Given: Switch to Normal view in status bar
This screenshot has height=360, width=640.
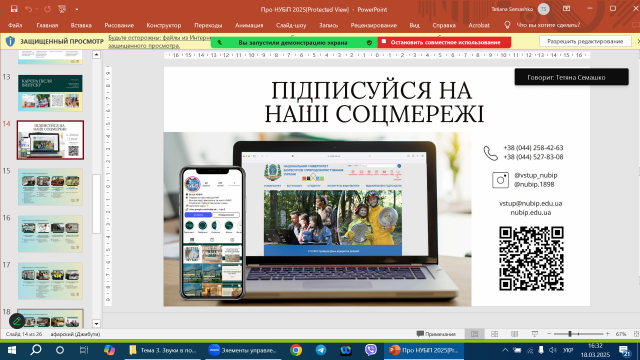Looking at the screenshot, I should coord(474,334).
